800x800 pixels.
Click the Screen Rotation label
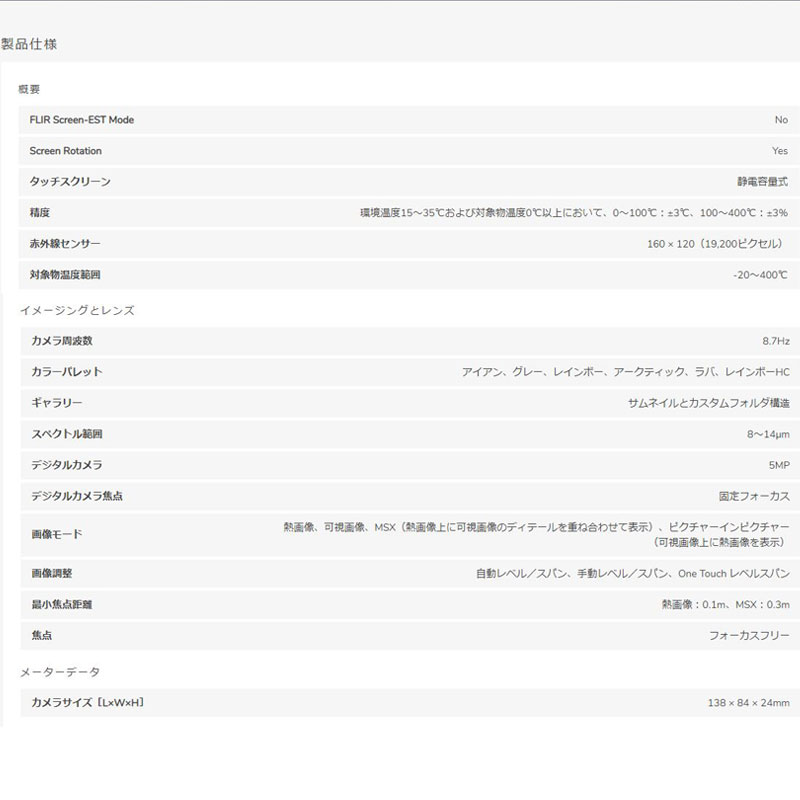point(66,151)
